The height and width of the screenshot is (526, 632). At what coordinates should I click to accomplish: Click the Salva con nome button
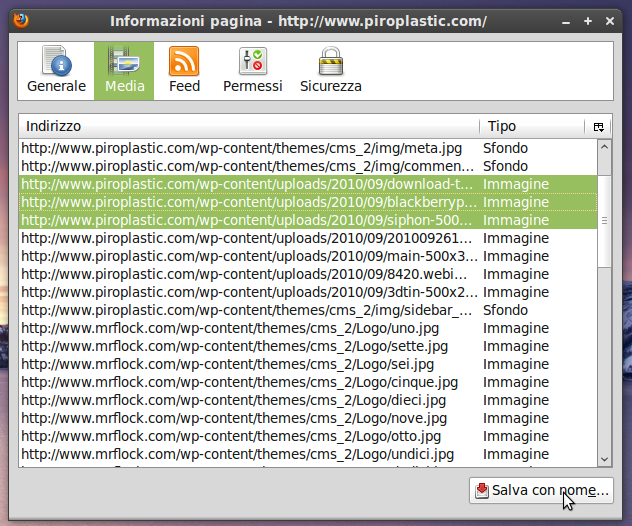click(541, 491)
